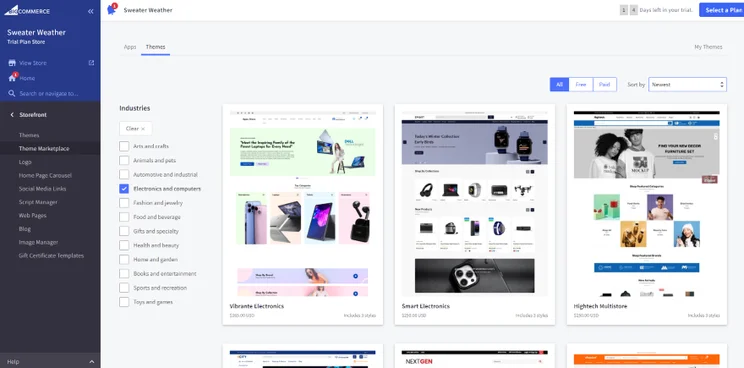This screenshot has width=744, height=368.
Task: Collapse the sidebar with double chevron icon
Action: [91, 11]
